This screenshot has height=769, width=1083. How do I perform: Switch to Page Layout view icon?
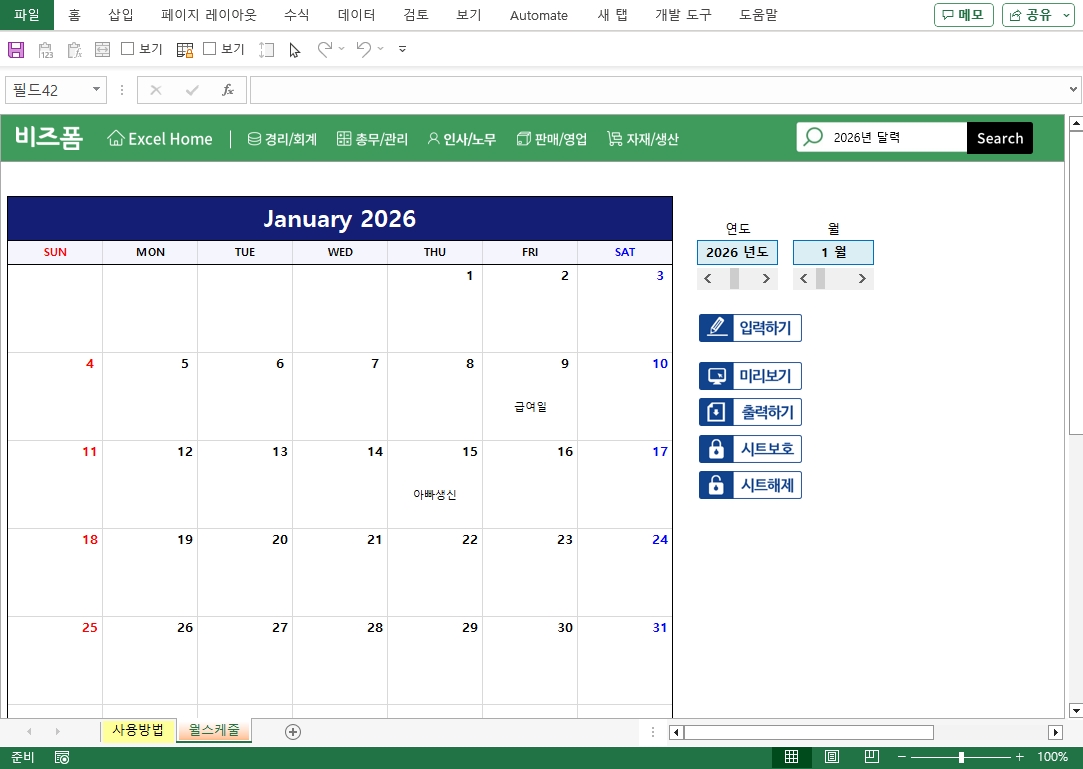click(x=832, y=757)
